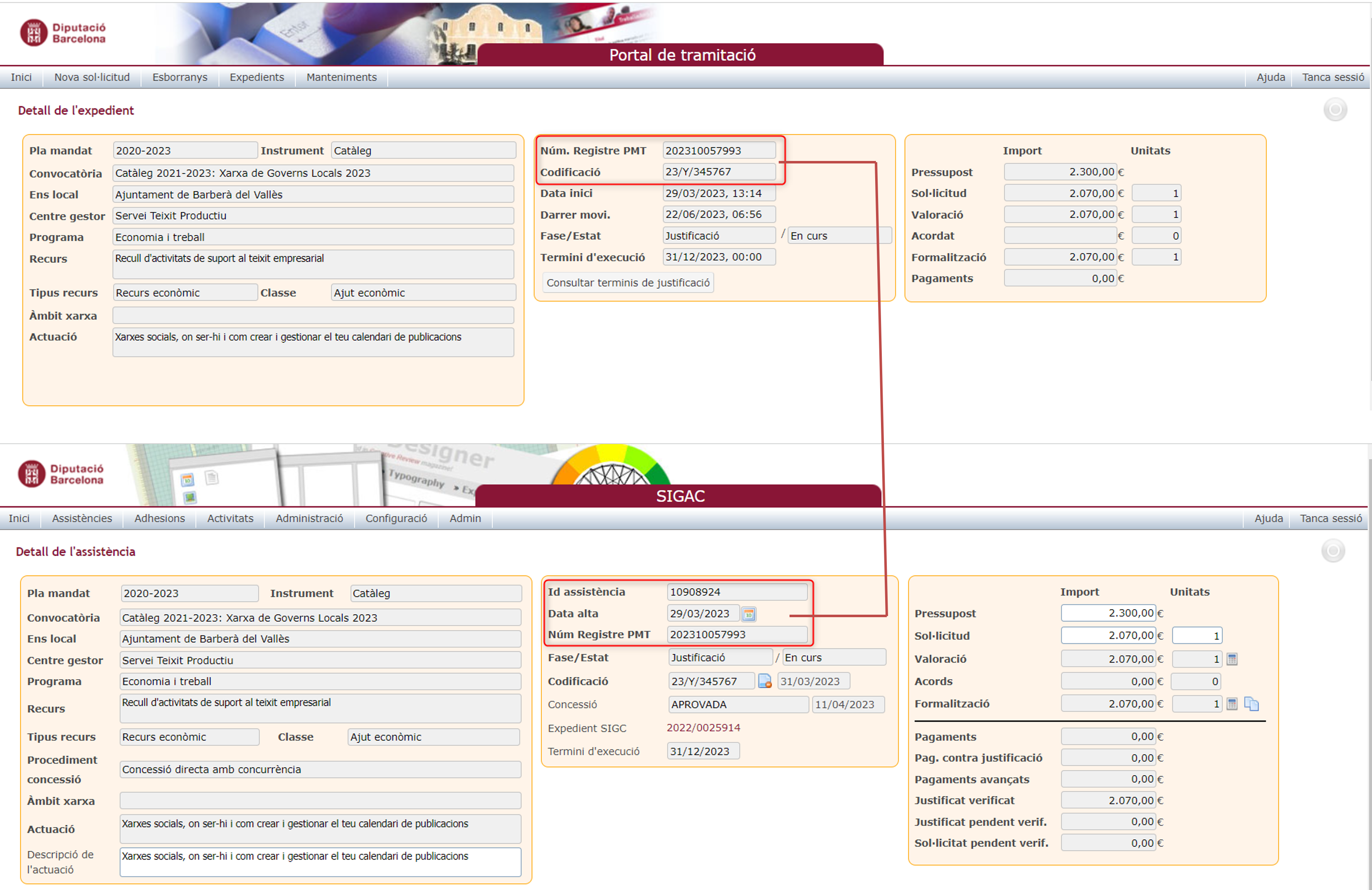
Task: Click the document icon next to Codificació 23/Y/345767
Action: click(765, 681)
